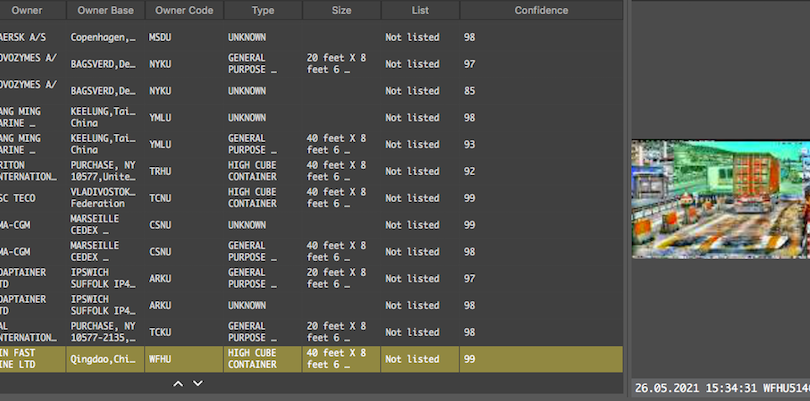This screenshot has height=401, width=810.
Task: Click the Qingdao owner base cell
Action: (x=105, y=359)
